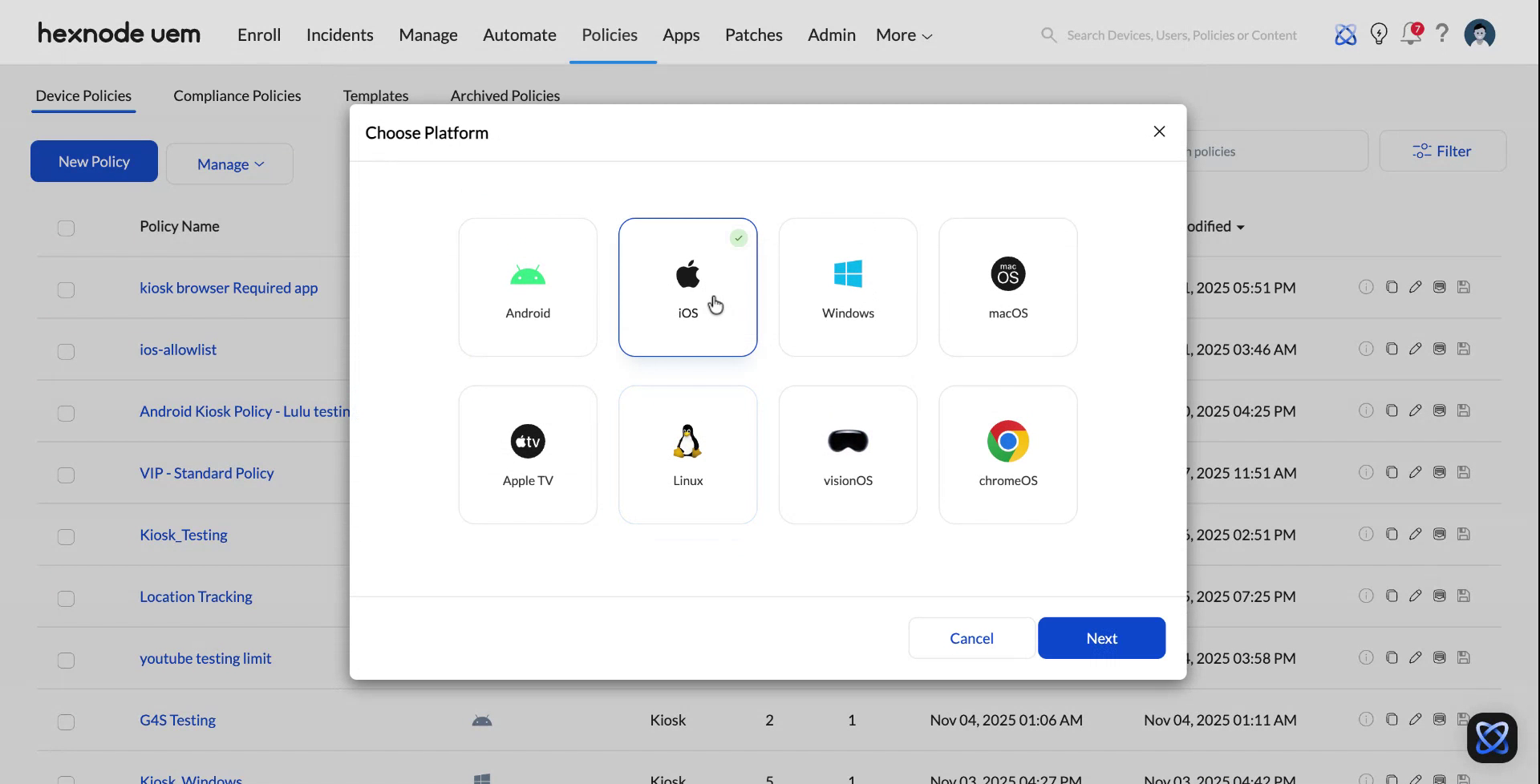The image size is (1540, 784).
Task: Check the checkbox next to G4S Testing
Action: point(66,721)
